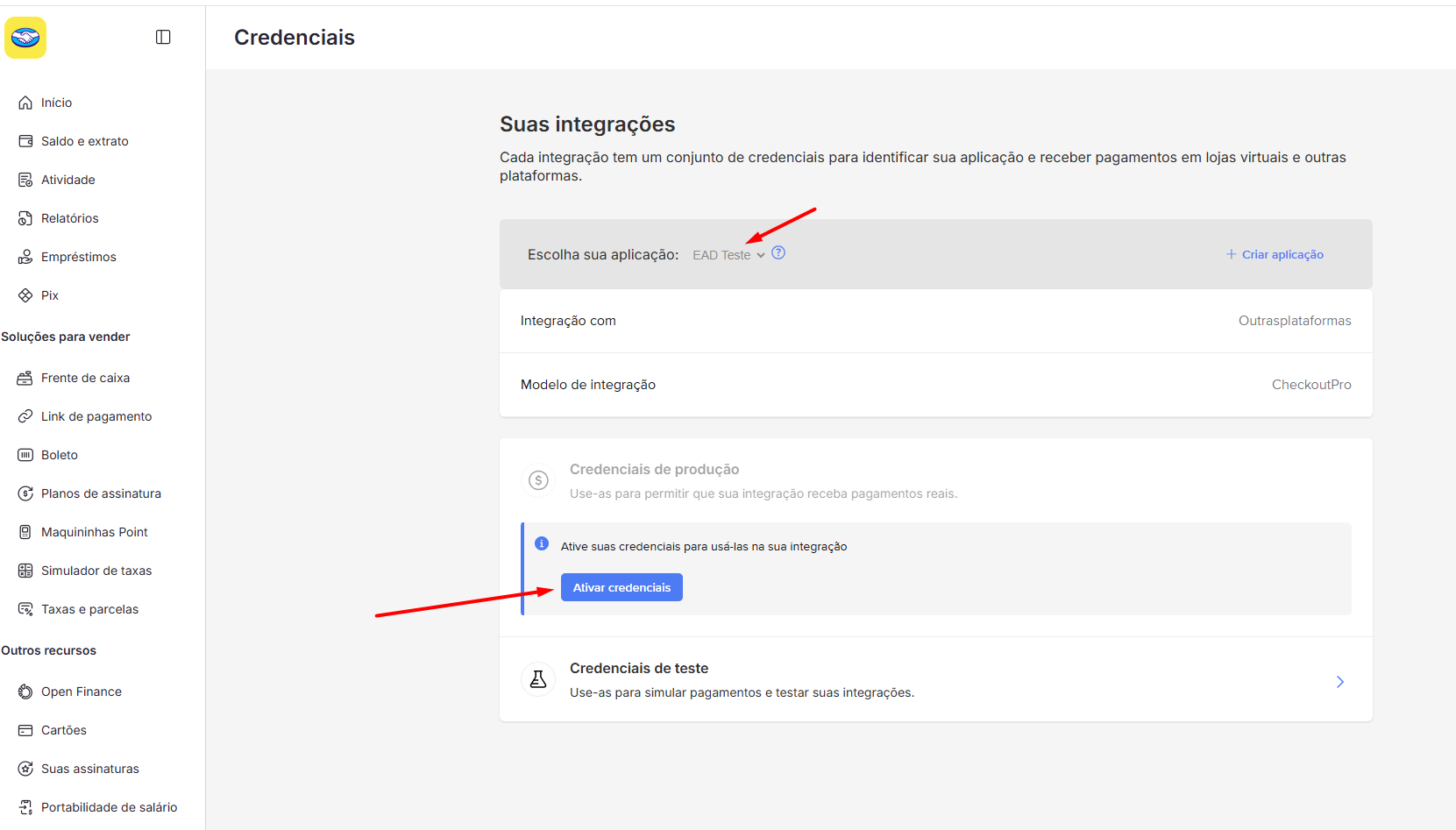
Task: Click the Credenciais de produção heading
Action: pos(655,470)
